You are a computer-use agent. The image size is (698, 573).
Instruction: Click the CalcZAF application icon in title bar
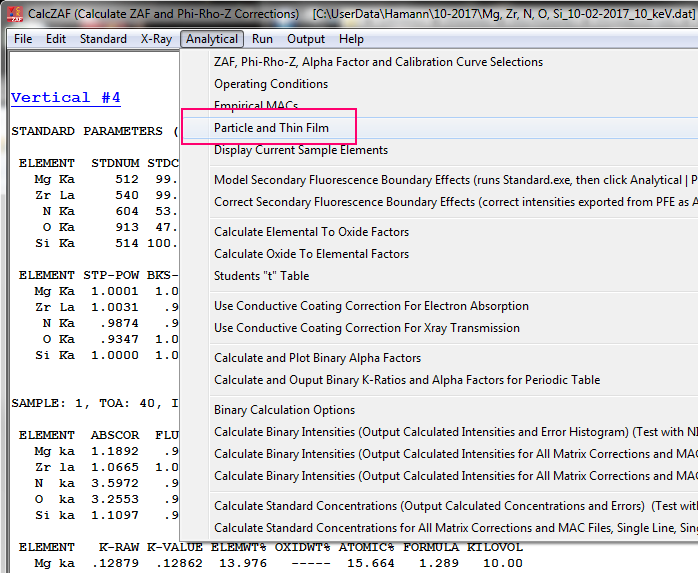coord(13,14)
